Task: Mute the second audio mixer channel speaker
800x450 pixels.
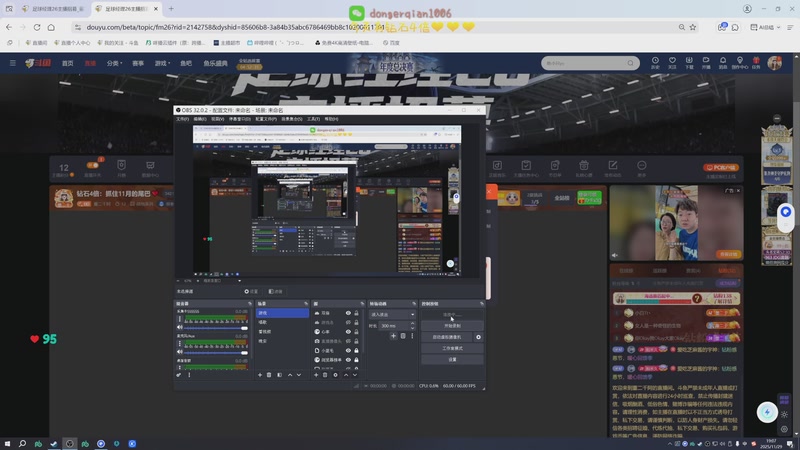Action: coord(180,352)
